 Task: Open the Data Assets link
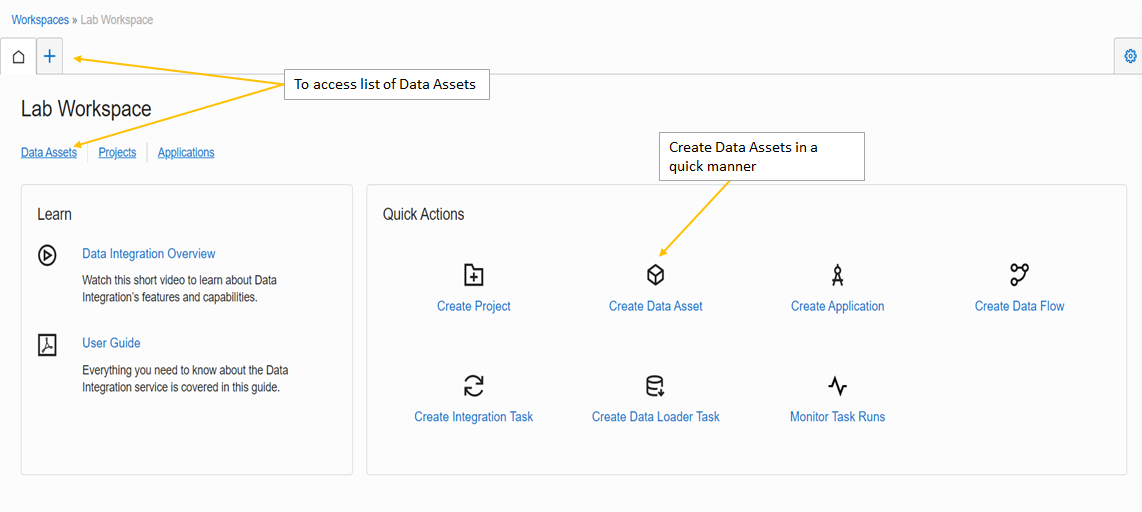click(x=49, y=153)
